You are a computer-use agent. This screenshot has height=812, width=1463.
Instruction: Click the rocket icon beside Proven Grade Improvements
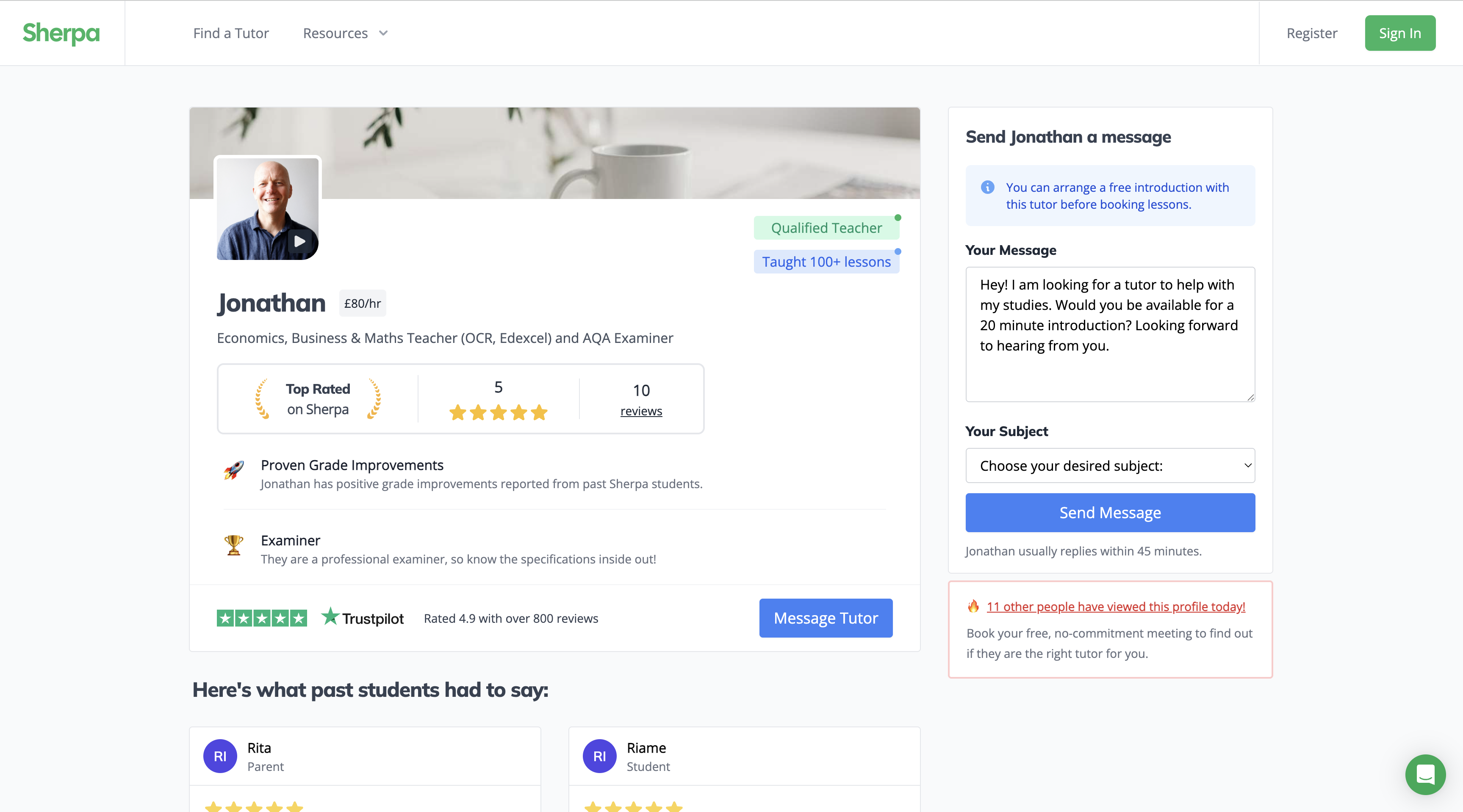pyautogui.click(x=233, y=470)
